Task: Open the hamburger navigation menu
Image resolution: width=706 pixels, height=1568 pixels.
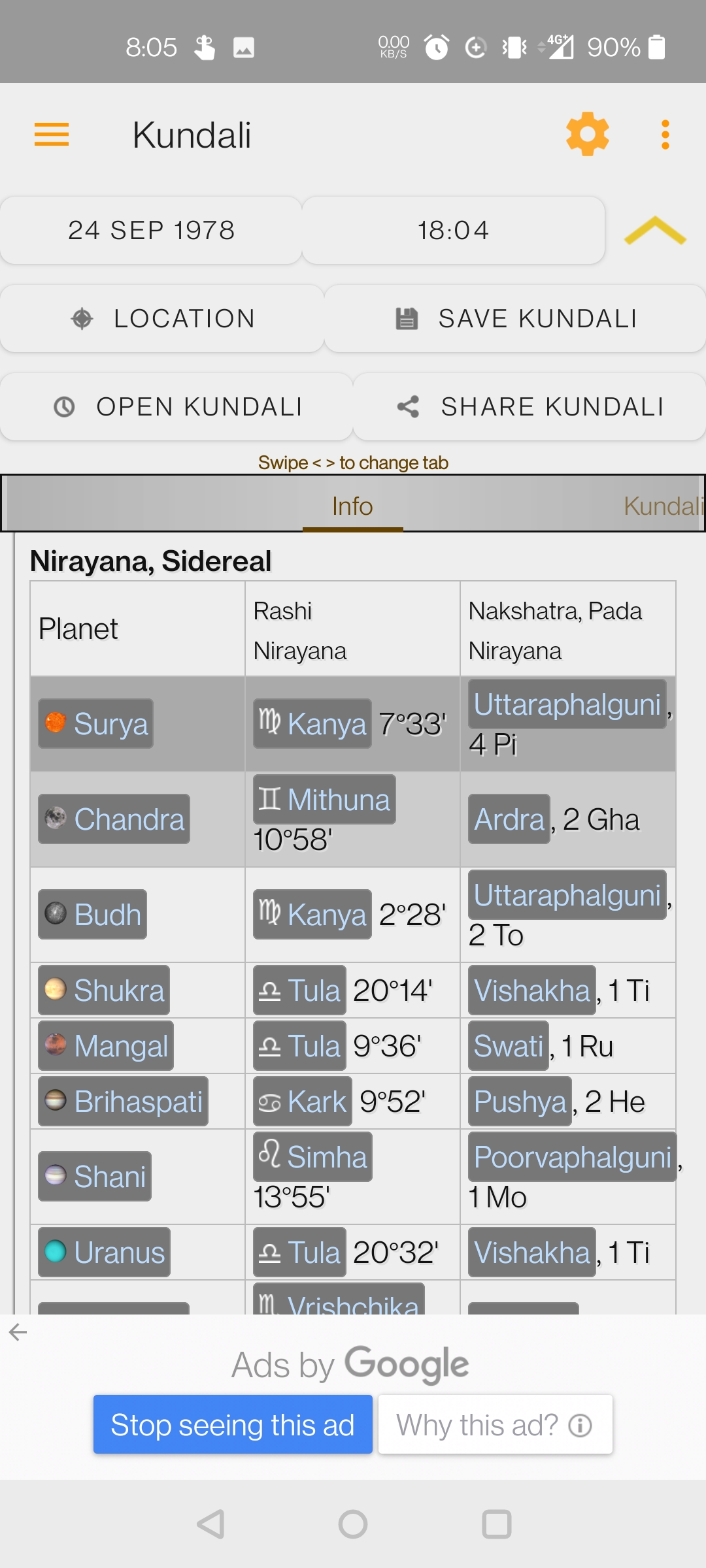Action: click(52, 135)
